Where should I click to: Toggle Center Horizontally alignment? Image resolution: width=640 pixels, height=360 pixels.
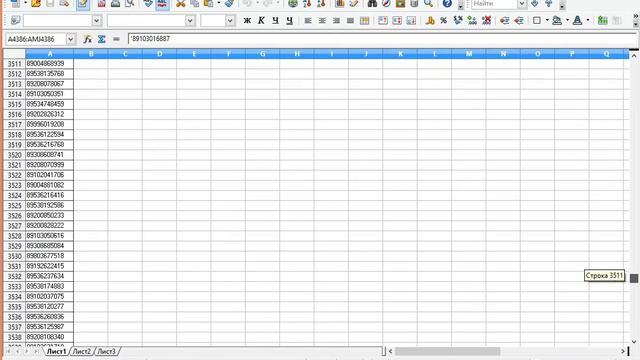click(x=322, y=20)
